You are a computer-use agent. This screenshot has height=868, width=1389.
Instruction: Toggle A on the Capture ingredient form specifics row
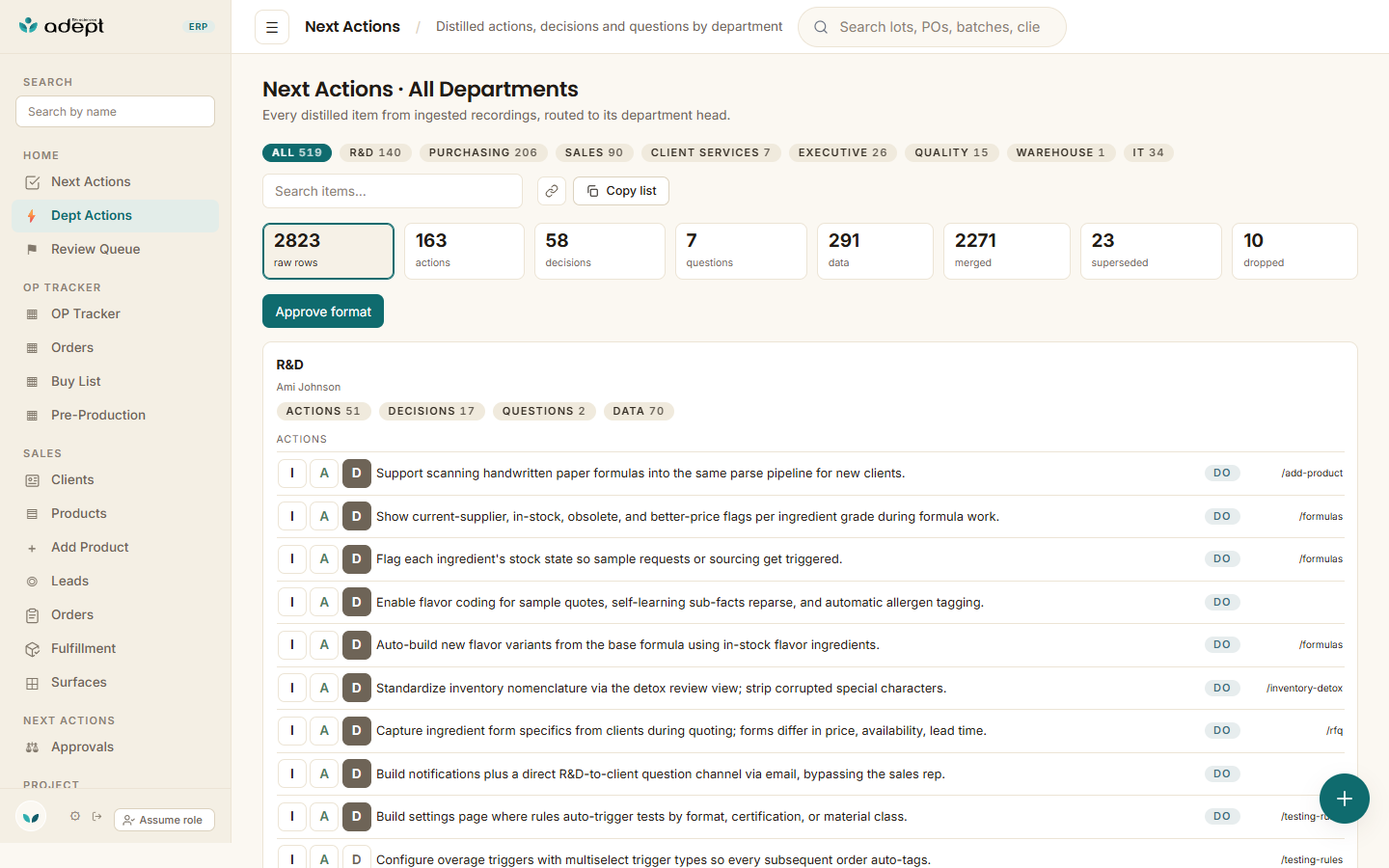click(x=324, y=731)
